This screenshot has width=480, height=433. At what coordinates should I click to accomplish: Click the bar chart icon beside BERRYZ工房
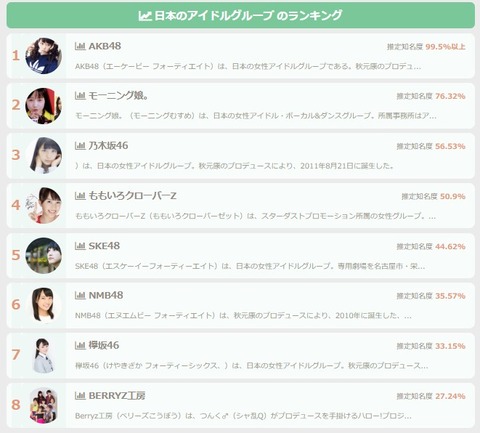tap(80, 396)
